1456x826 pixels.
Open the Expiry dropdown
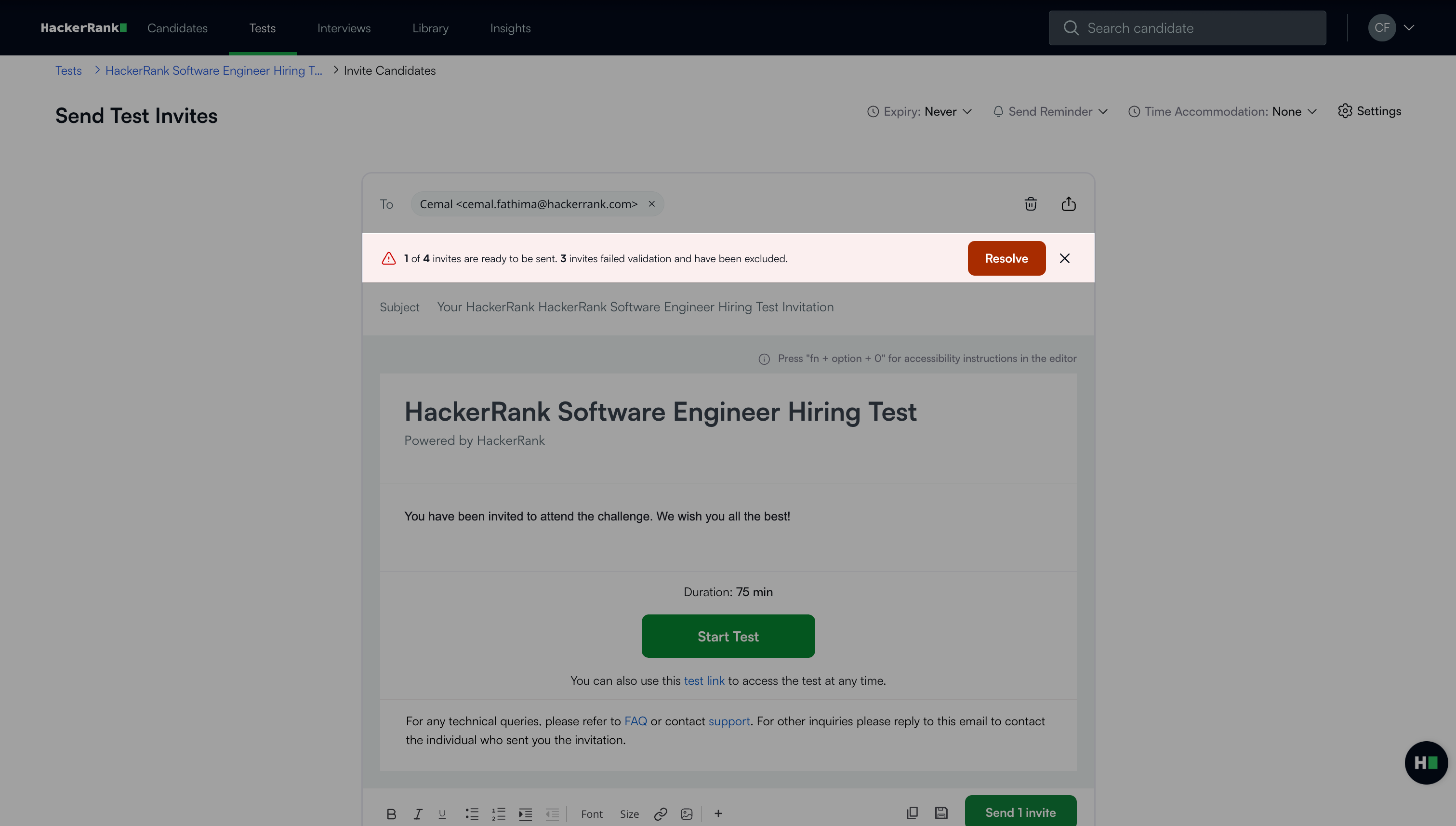tap(919, 111)
